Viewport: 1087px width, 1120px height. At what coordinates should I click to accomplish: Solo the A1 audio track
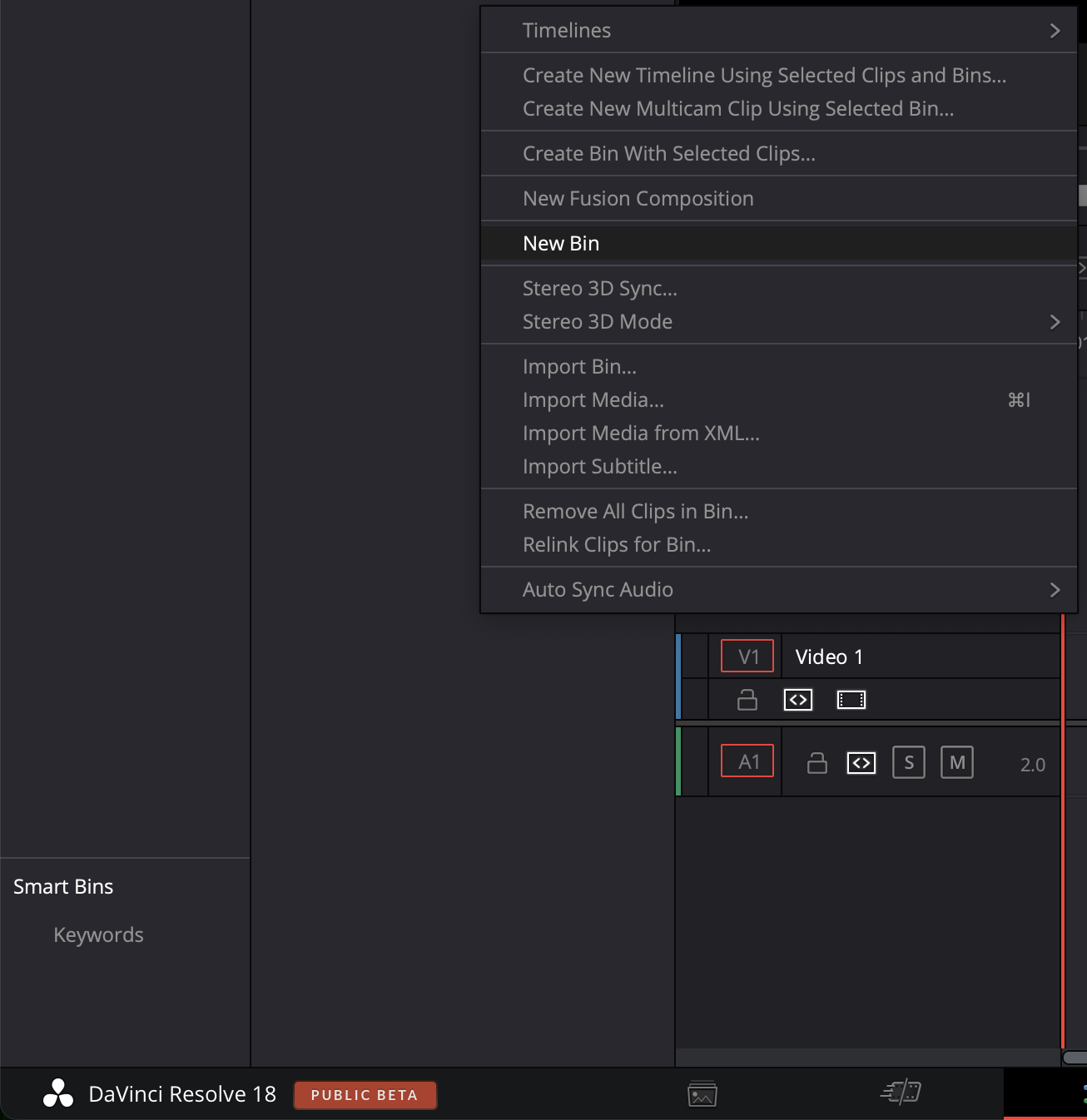pyautogui.click(x=909, y=762)
